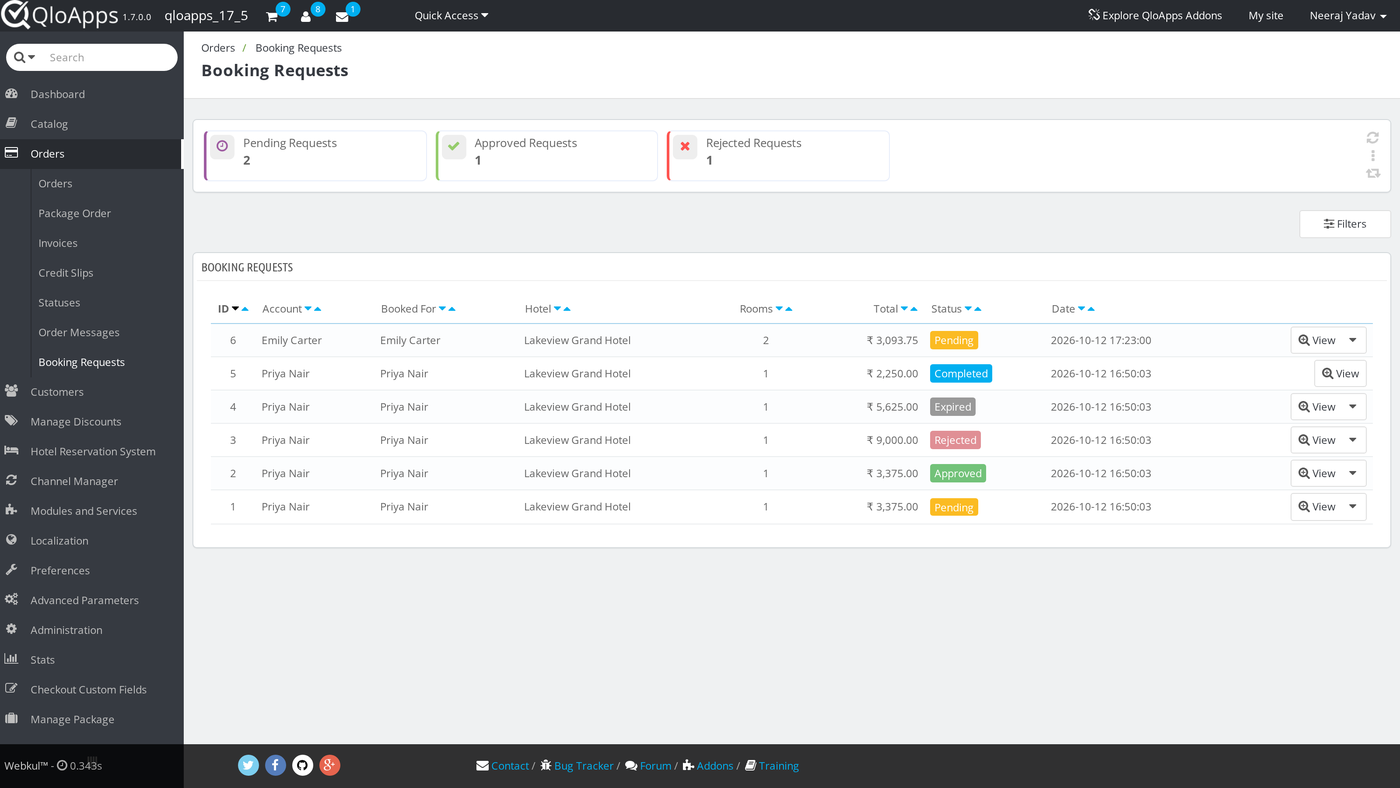Click the Orders link in the breadcrumb
The width and height of the screenshot is (1400, 788).
[218, 48]
